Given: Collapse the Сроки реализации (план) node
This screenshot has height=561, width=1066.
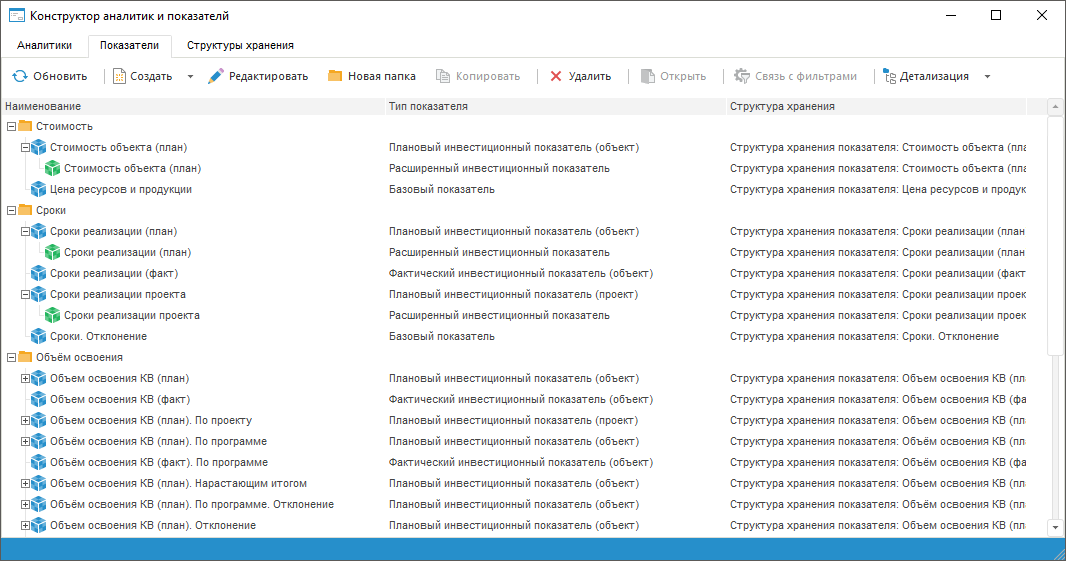Looking at the screenshot, I should (x=26, y=231).
